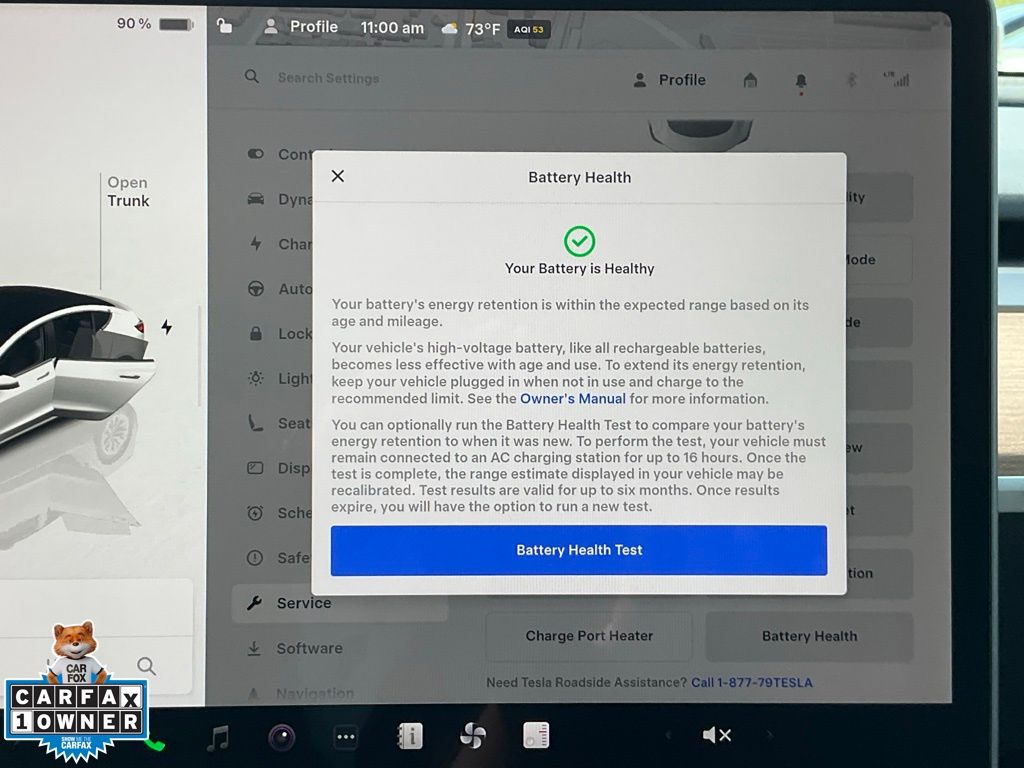Tap the Search Settings field
Viewport: 1024px width, 768px height.
click(328, 78)
